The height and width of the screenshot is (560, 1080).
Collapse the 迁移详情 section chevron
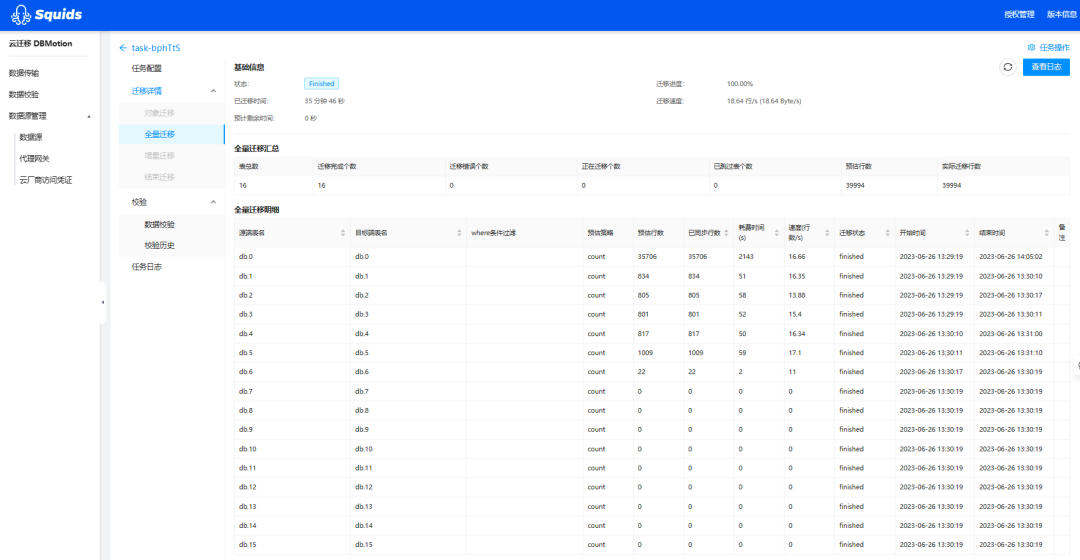click(213, 91)
